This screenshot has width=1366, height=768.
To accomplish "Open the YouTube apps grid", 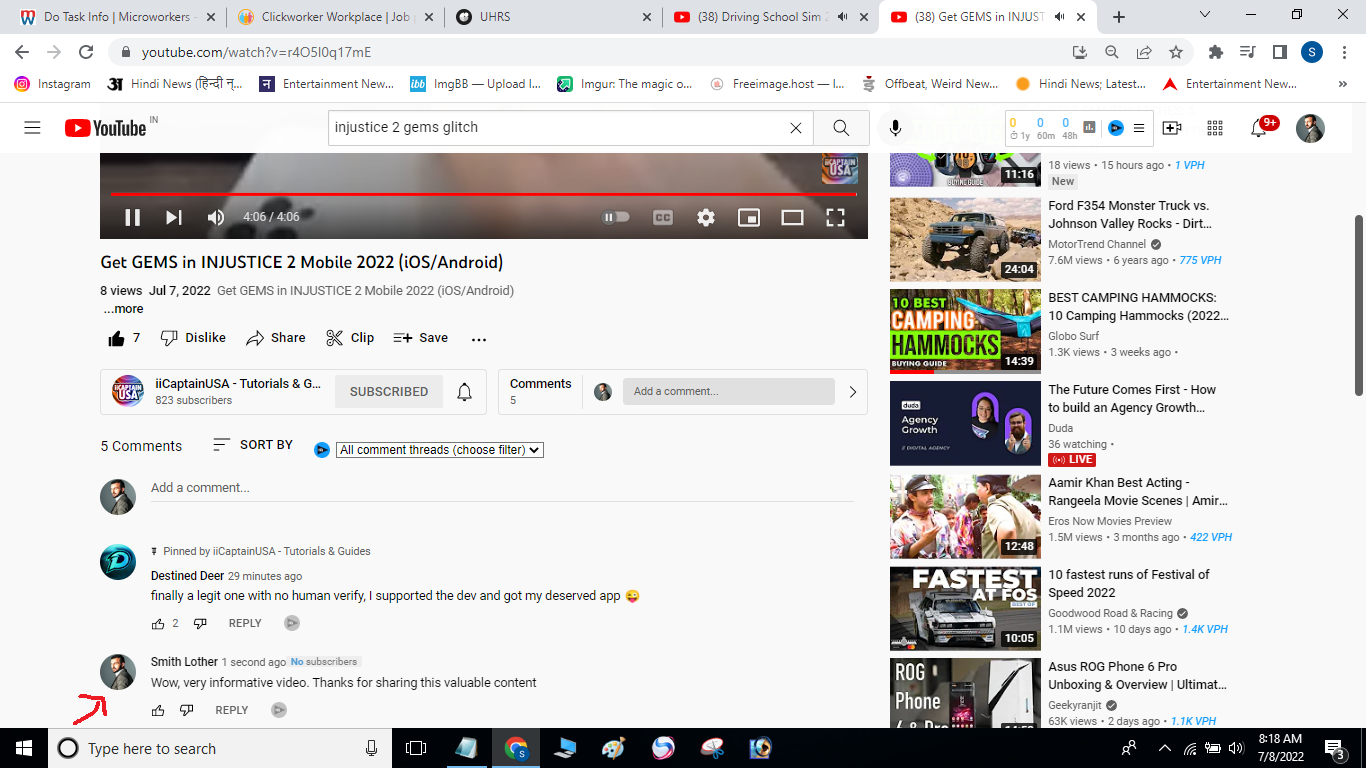I will click(x=1215, y=128).
